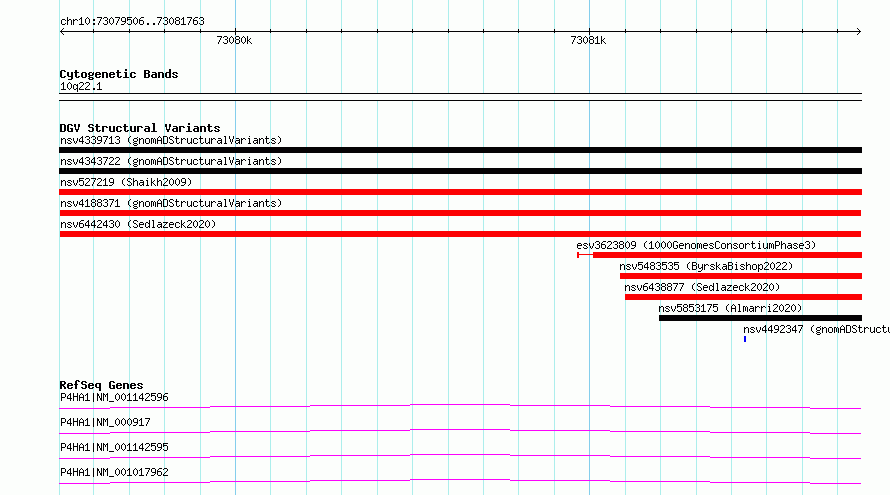890x495 pixels.
Task: Click the chr10:73079506..73081763 coordinate label
Action: (132, 21)
